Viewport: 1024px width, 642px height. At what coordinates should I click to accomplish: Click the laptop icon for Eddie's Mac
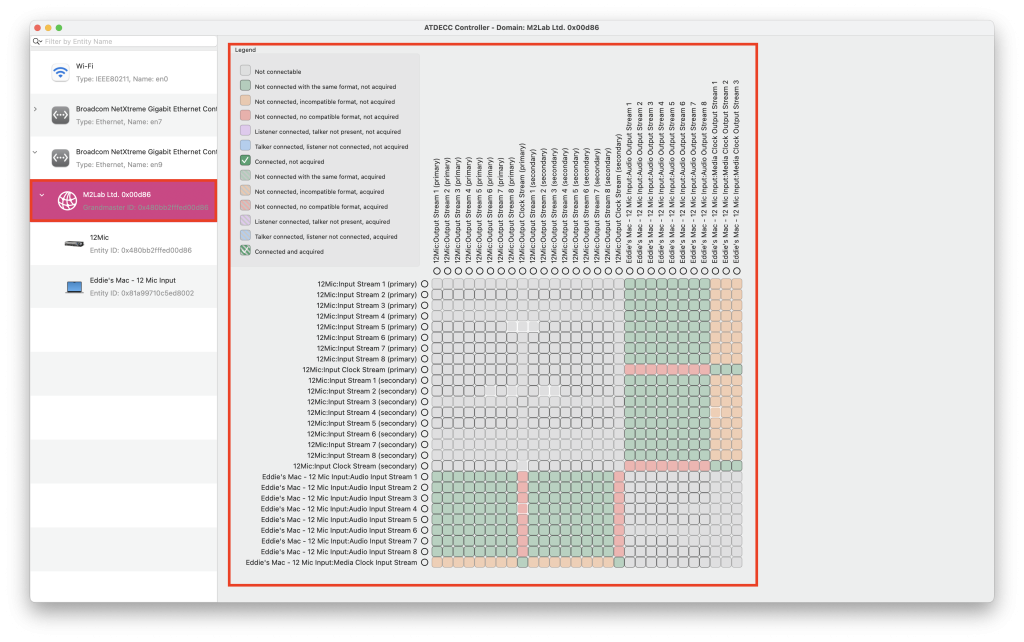pos(73,287)
